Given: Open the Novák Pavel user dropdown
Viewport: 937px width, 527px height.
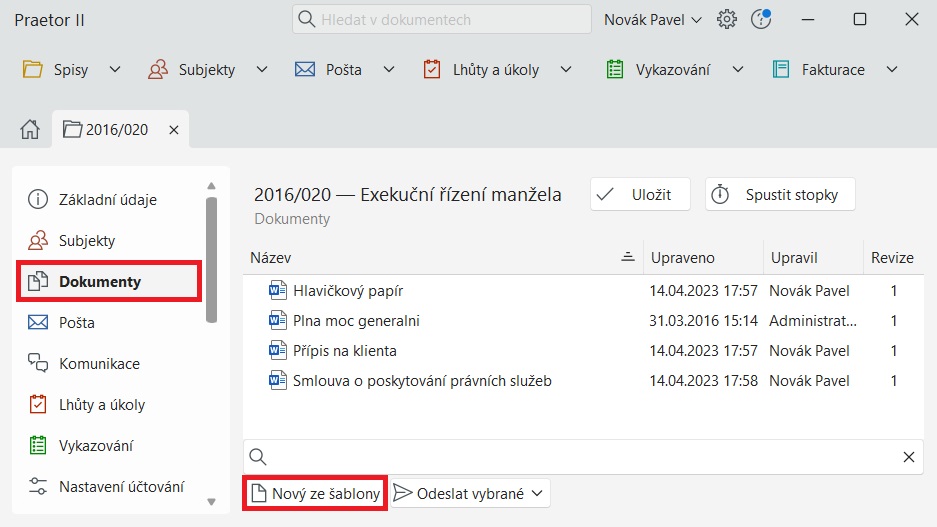Looking at the screenshot, I should pos(652,20).
